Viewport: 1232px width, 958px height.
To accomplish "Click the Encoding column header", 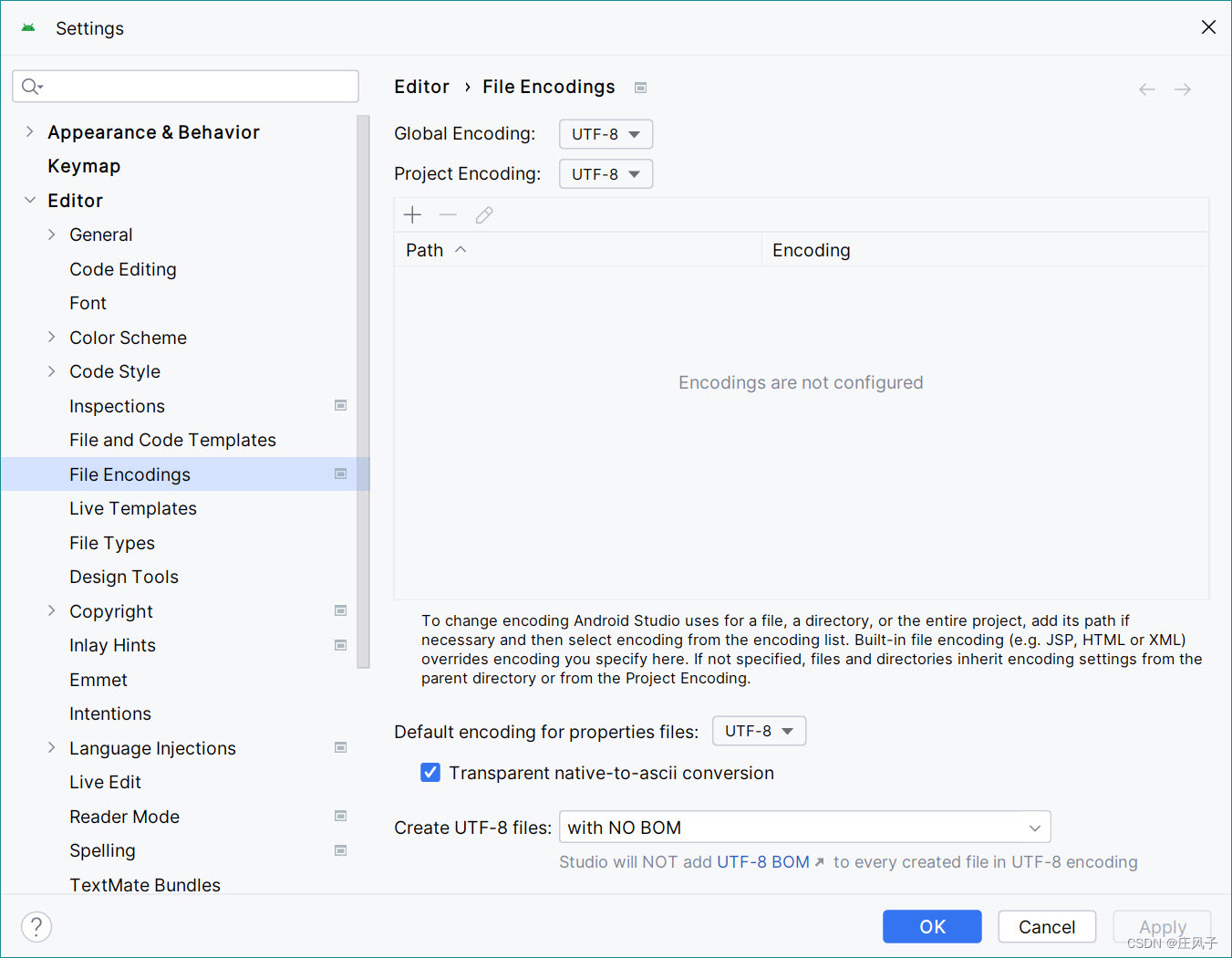I will (986, 250).
